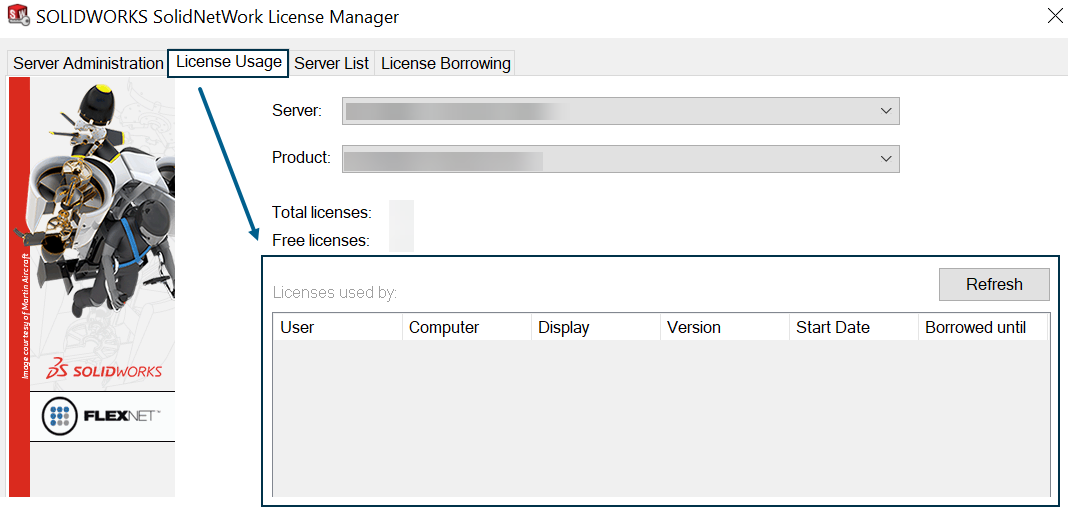Click the Free licenses label
1068x507 pixels.
[321, 241]
